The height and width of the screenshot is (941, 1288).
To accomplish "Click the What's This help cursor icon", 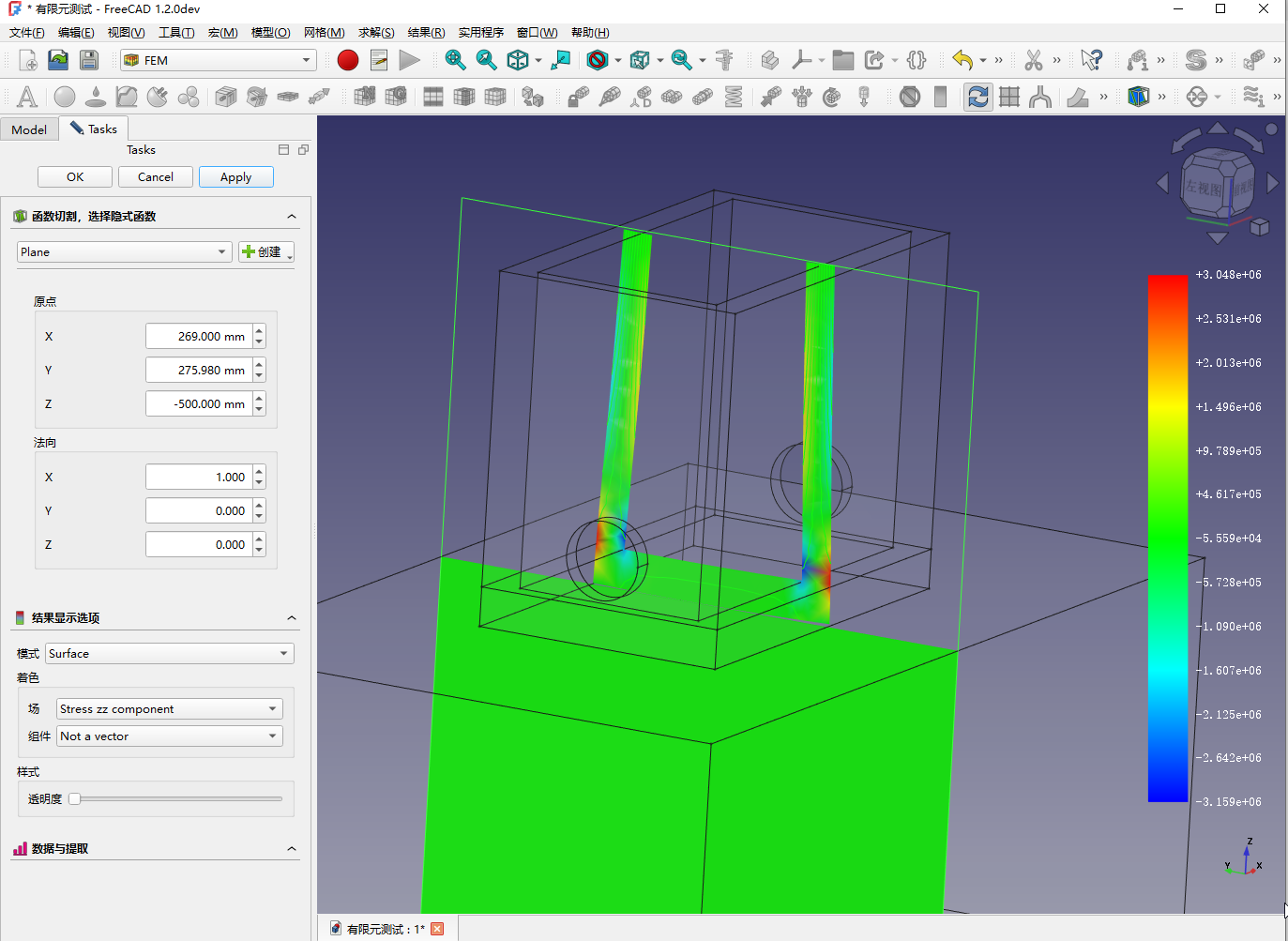I will pyautogui.click(x=1091, y=60).
